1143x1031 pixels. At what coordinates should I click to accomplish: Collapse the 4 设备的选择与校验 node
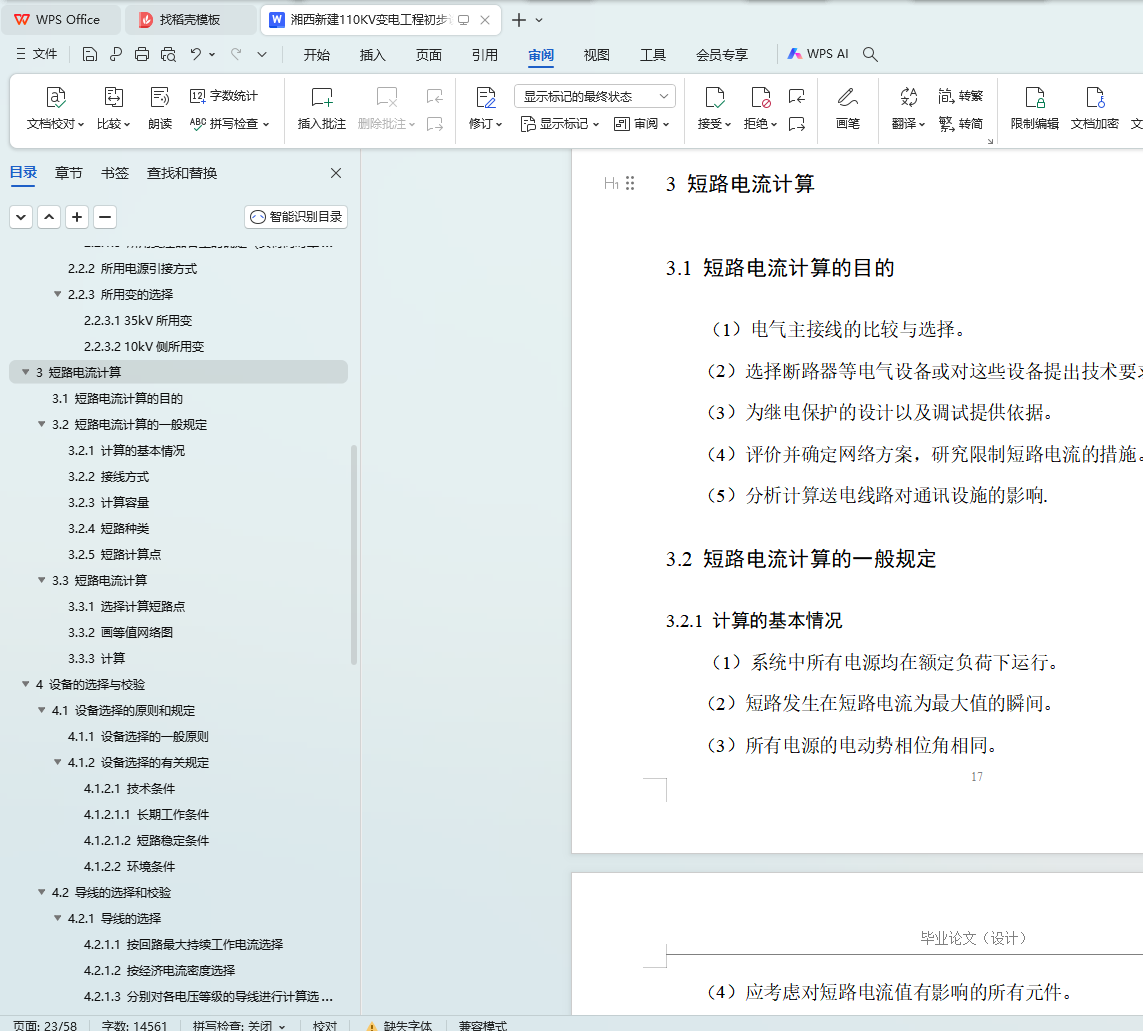(x=26, y=684)
